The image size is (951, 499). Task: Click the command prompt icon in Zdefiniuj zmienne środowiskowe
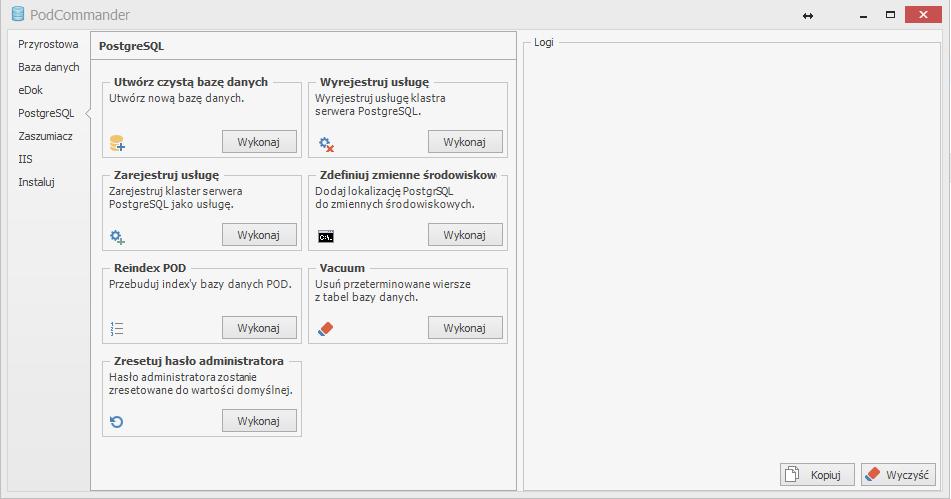[326, 236]
